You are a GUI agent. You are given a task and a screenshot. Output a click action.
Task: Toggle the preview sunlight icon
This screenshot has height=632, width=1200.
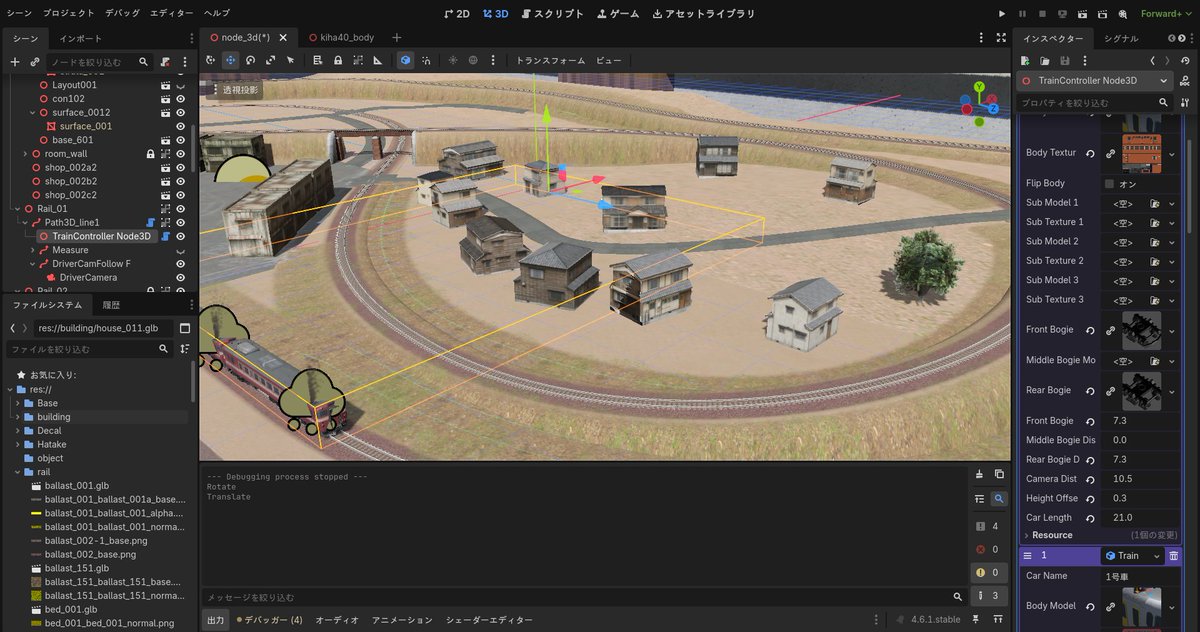pyautogui.click(x=453, y=60)
